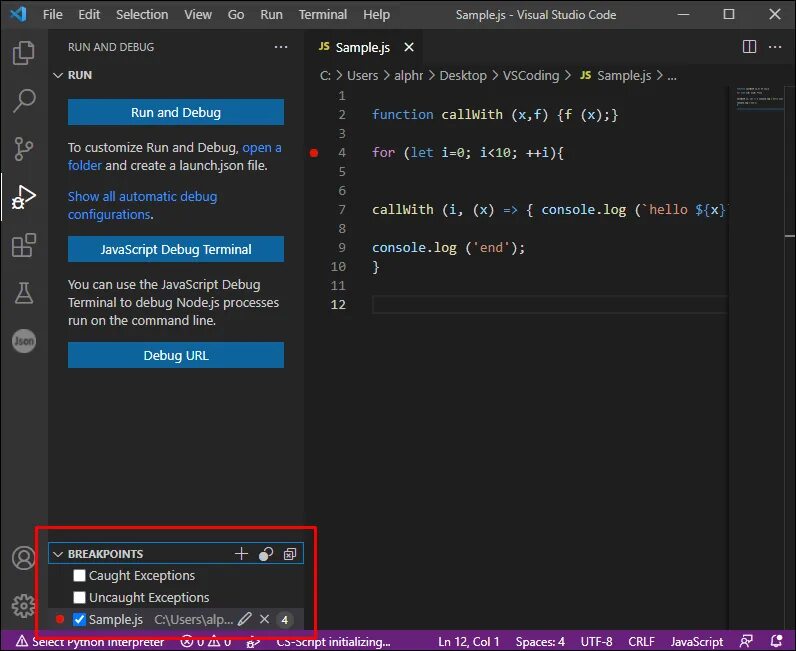Collapse the BREAKPOINTS section

click(58, 554)
